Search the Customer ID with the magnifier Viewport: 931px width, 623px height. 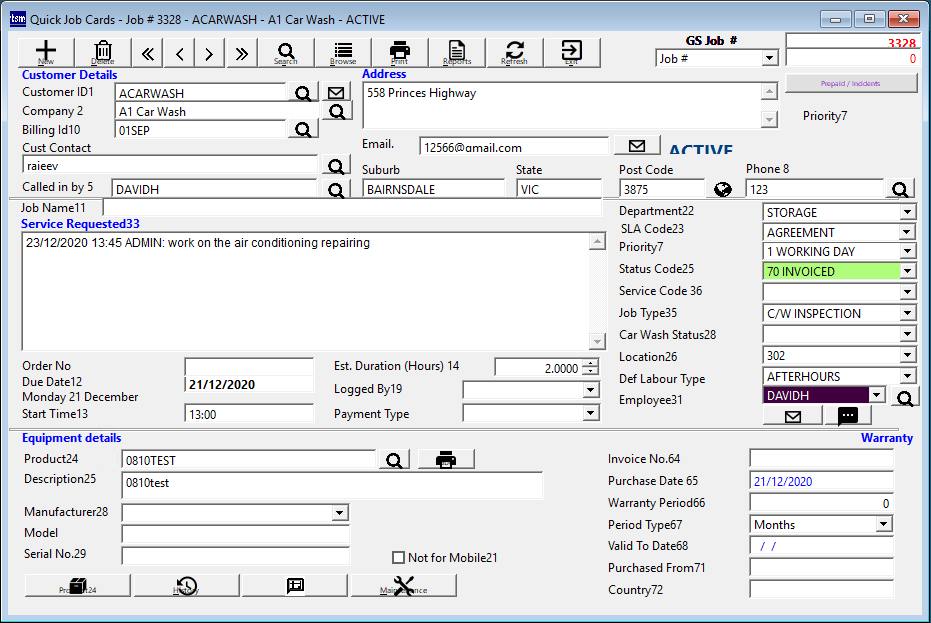tap(301, 93)
